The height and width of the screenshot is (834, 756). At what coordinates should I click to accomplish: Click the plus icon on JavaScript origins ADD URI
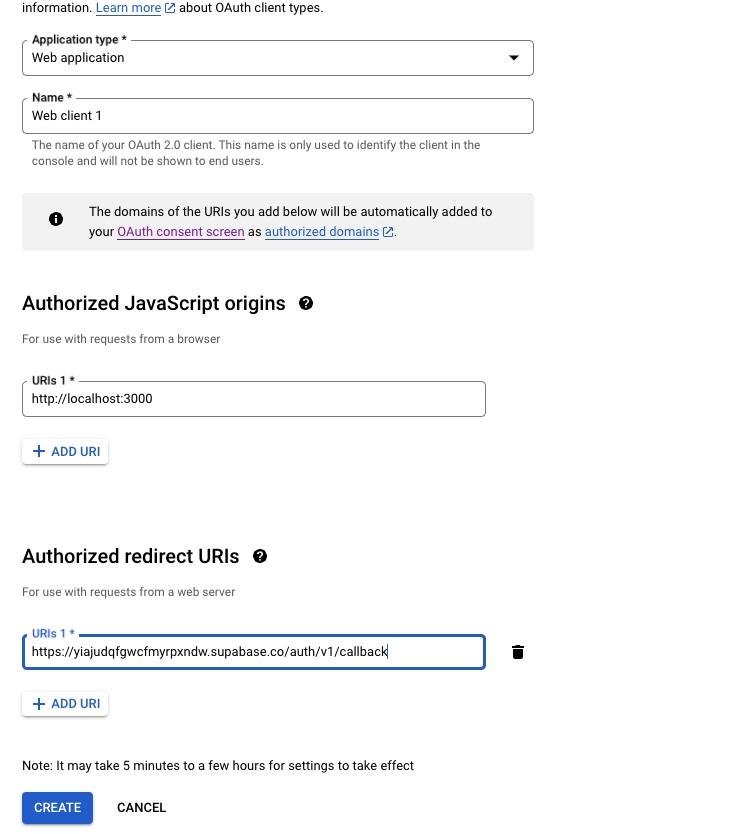pos(40,451)
